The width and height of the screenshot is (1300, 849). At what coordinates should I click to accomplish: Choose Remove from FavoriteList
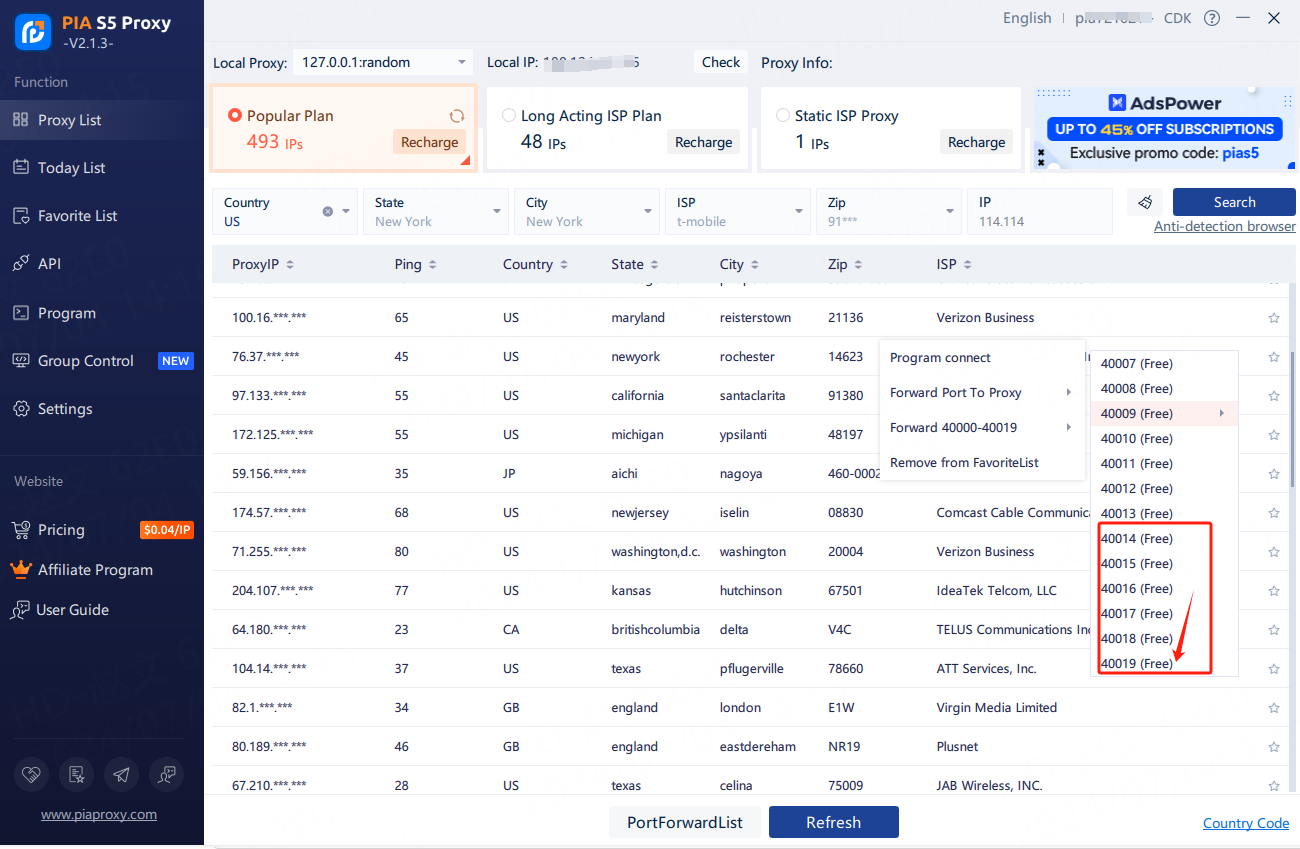(982, 463)
